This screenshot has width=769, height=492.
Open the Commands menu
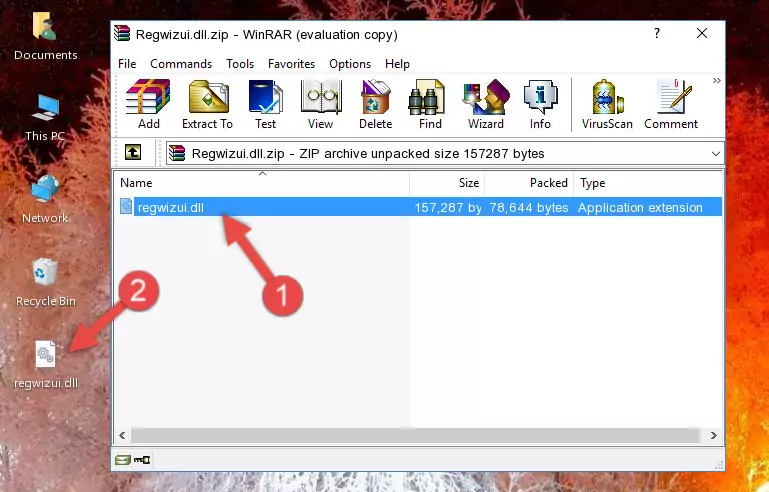point(181,64)
